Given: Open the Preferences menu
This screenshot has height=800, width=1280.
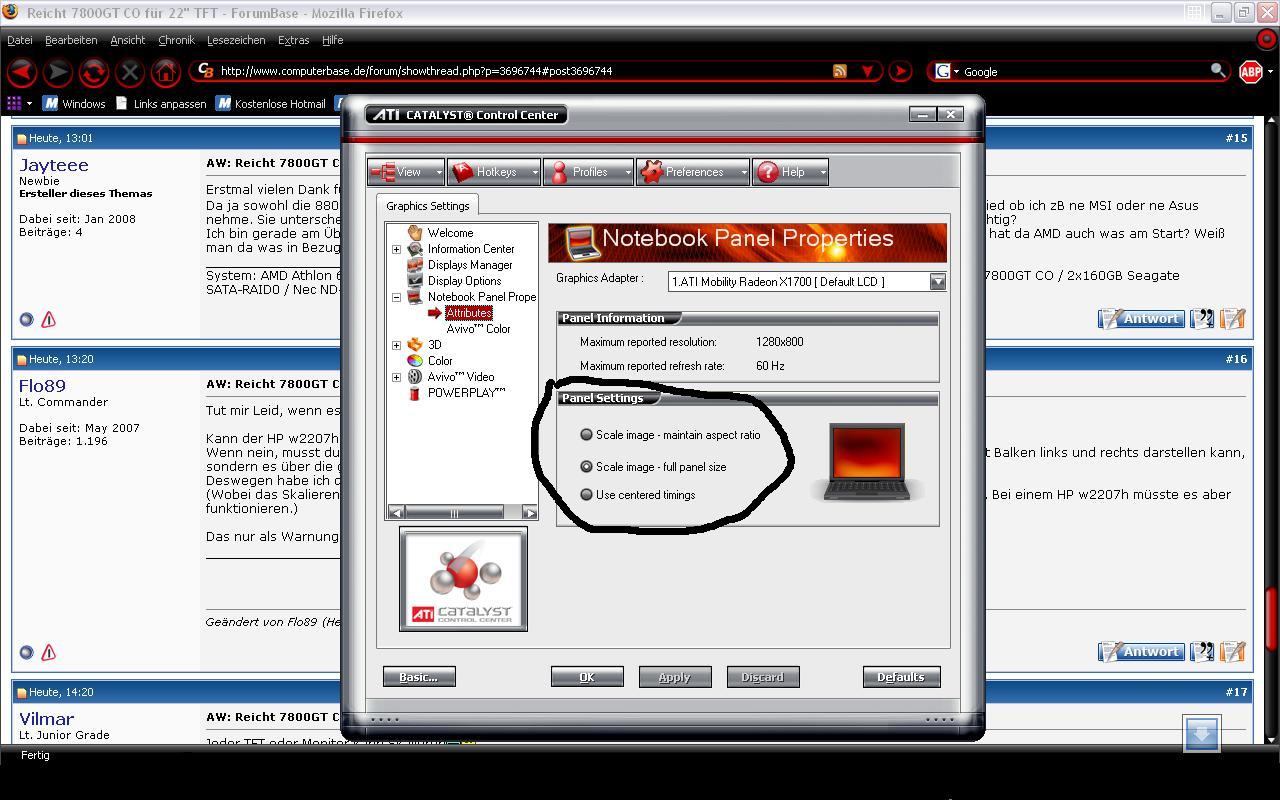Looking at the screenshot, I should [x=692, y=172].
